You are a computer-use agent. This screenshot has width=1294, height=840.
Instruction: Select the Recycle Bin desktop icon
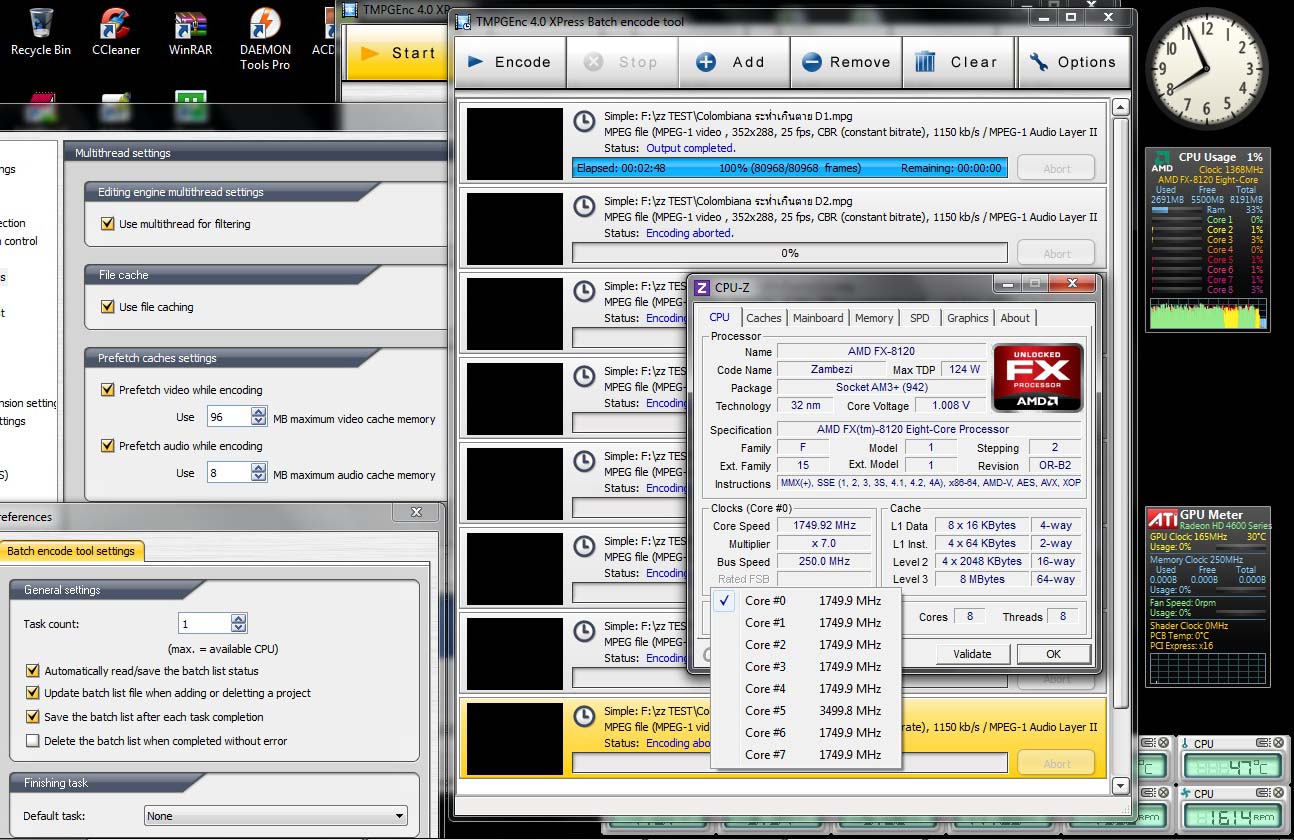tap(40, 32)
